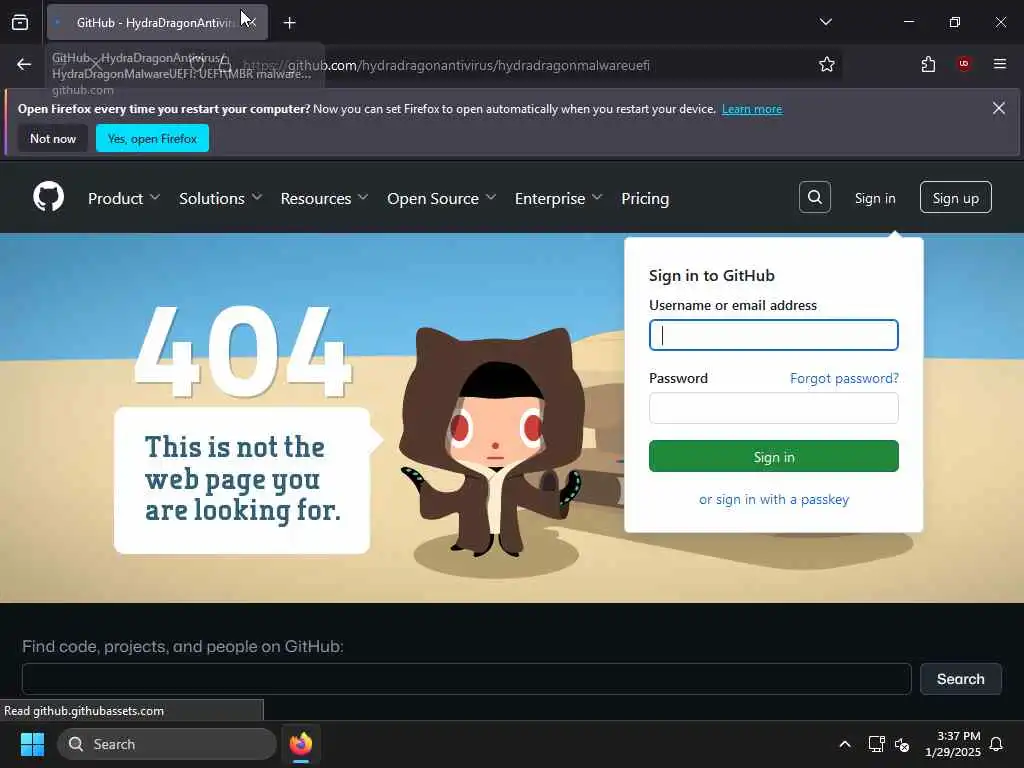This screenshot has width=1024, height=768.
Task: Click the Sign up button
Action: click(955, 198)
